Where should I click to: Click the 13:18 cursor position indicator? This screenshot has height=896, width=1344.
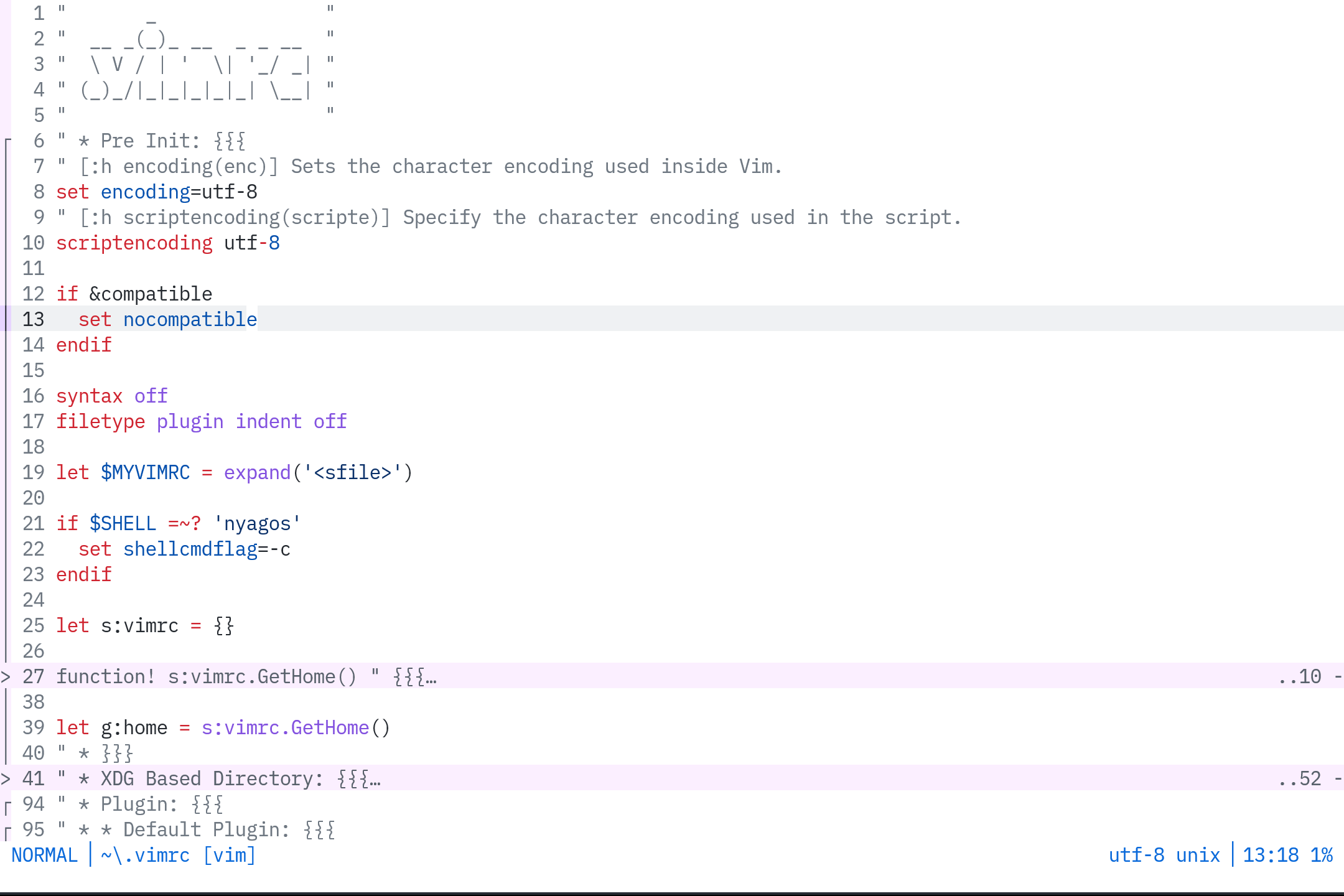coord(1271,856)
